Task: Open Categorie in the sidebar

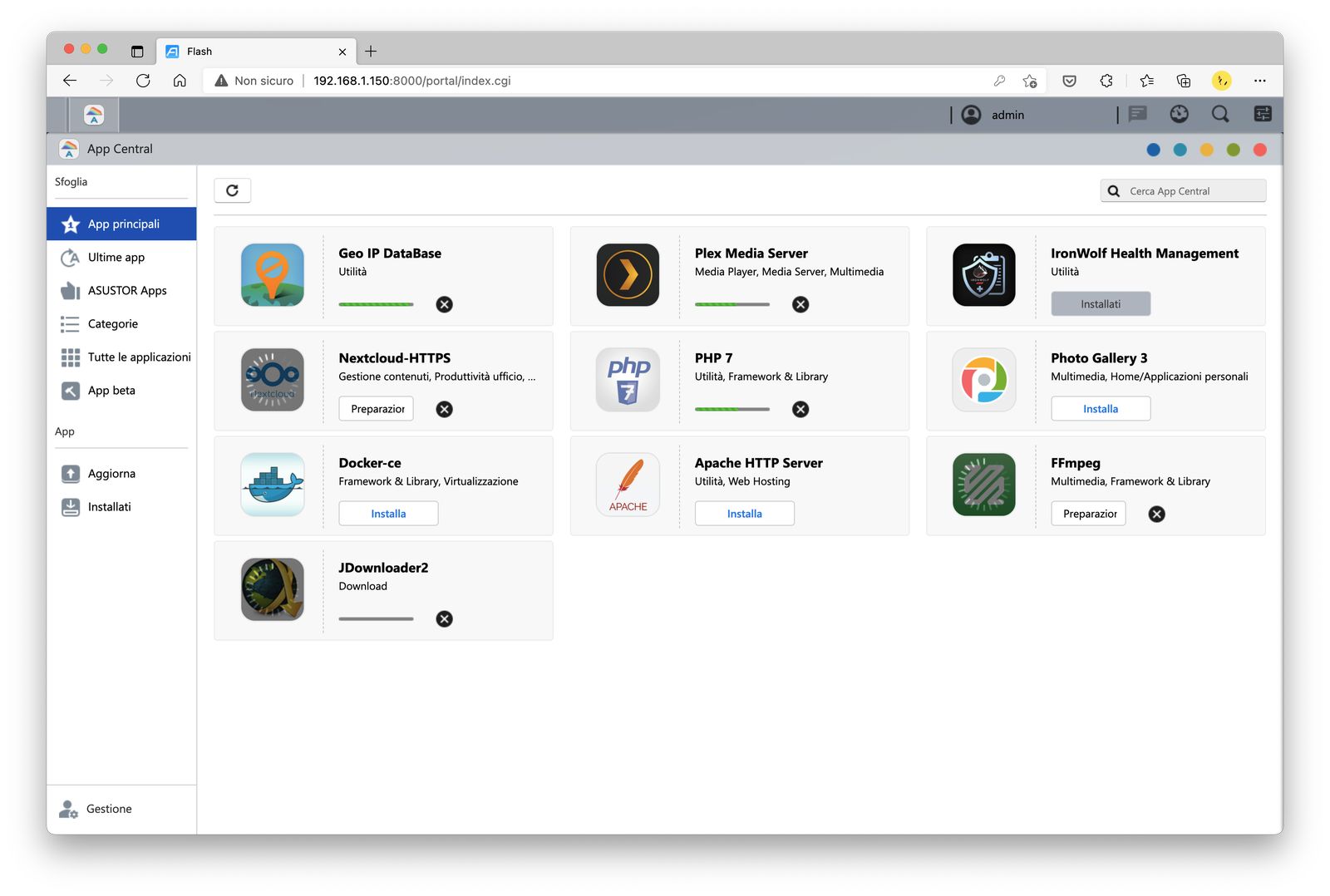Action: [x=121, y=323]
